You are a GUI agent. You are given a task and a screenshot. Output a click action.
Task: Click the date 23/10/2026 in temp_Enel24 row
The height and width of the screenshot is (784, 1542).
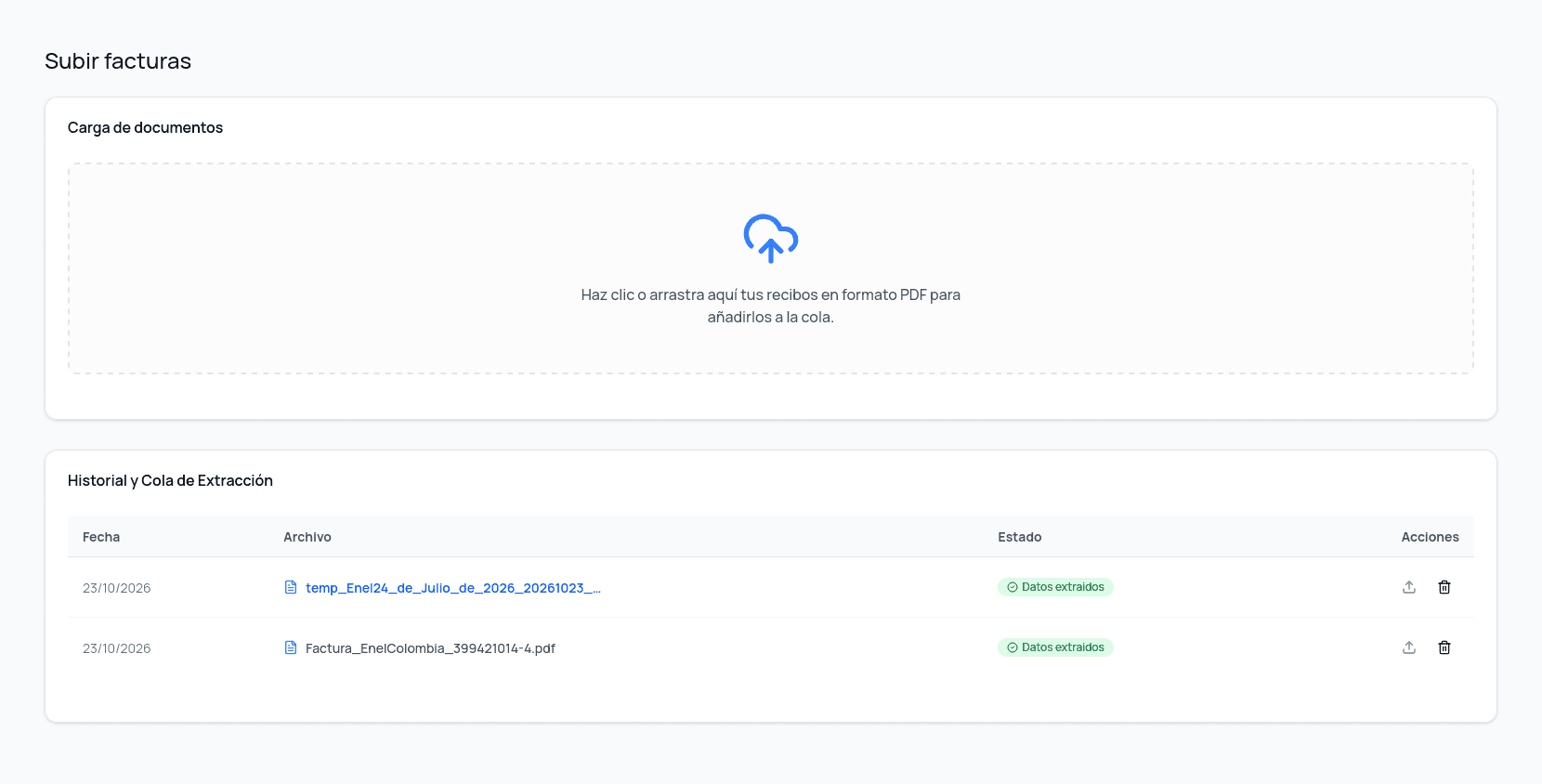point(116,588)
